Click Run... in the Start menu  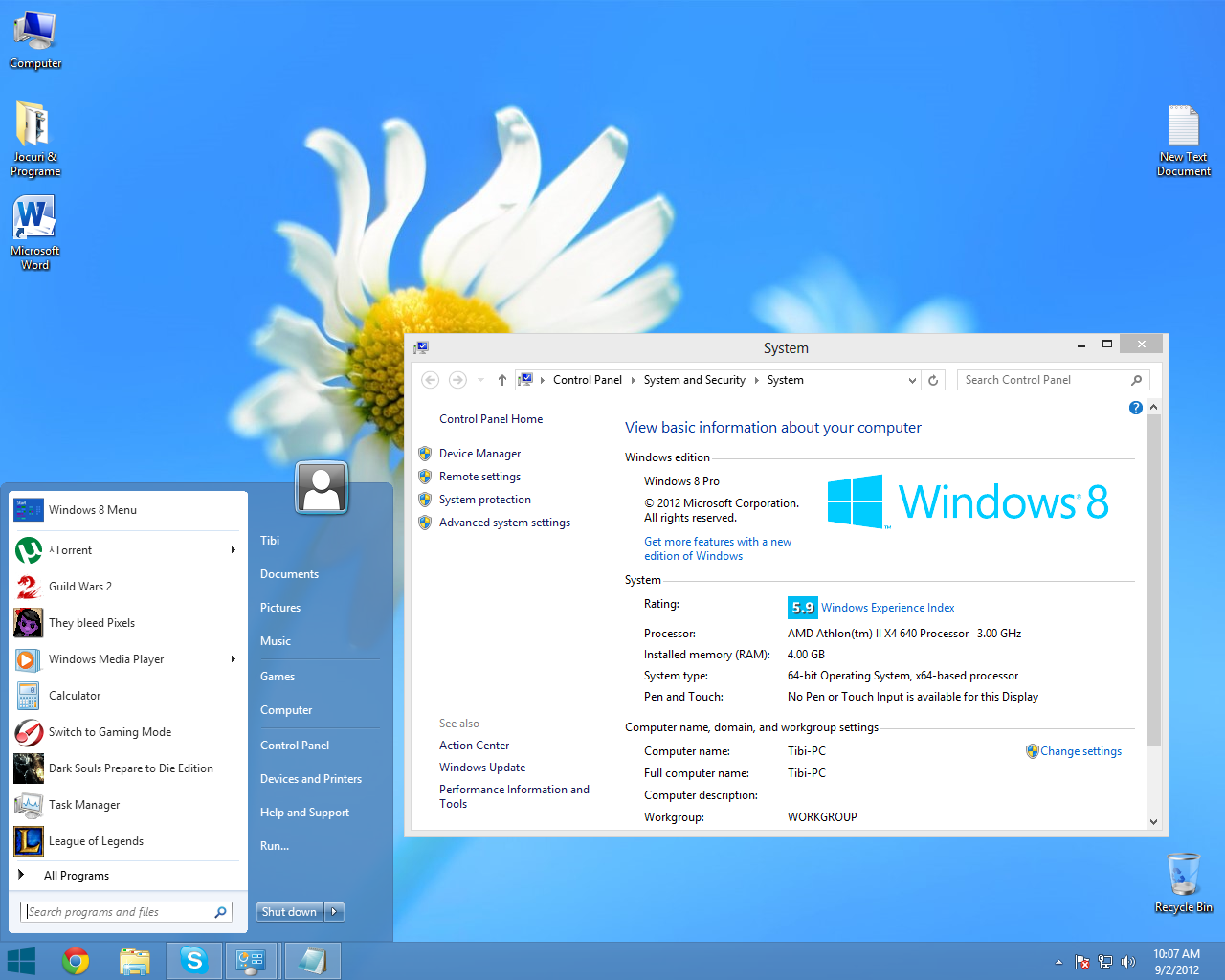[x=275, y=846]
